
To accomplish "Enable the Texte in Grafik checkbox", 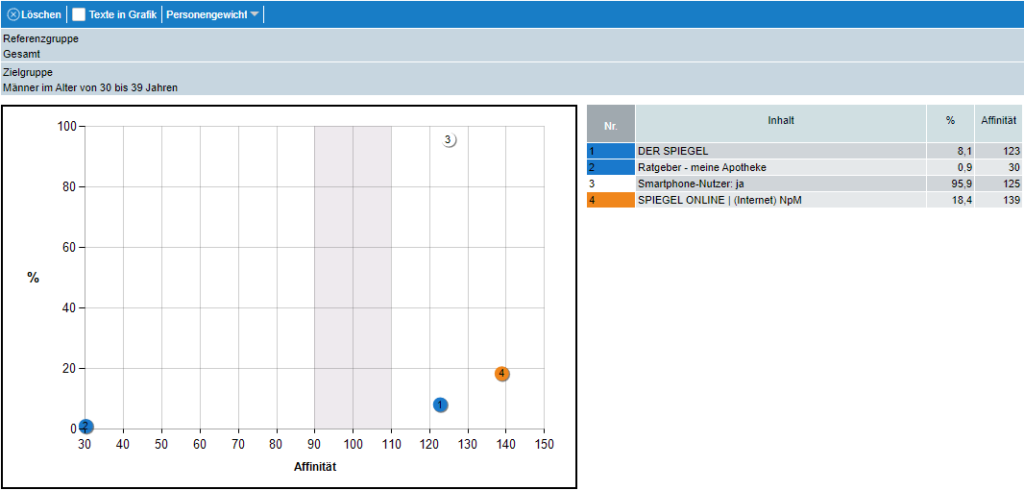I will point(79,15).
